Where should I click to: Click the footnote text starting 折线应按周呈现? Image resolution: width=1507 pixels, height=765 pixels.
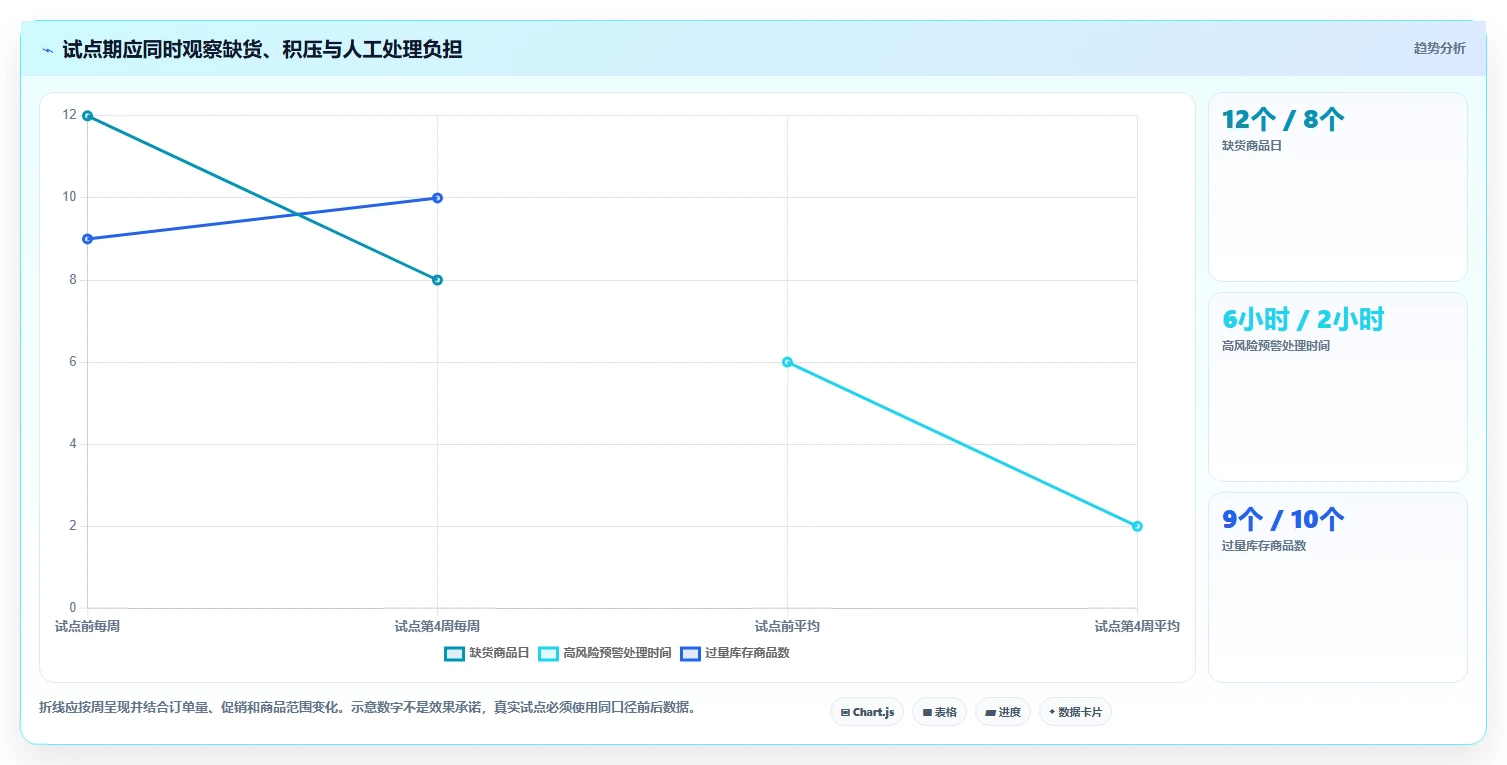point(367,708)
